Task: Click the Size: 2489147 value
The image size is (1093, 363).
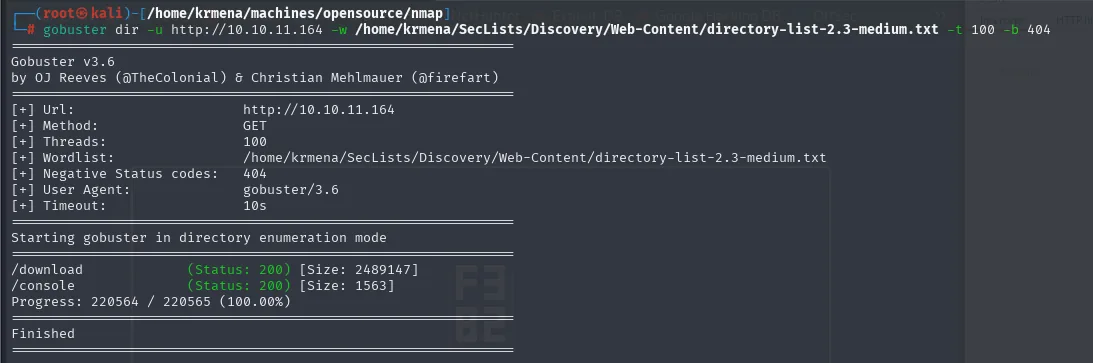Action: (359, 270)
